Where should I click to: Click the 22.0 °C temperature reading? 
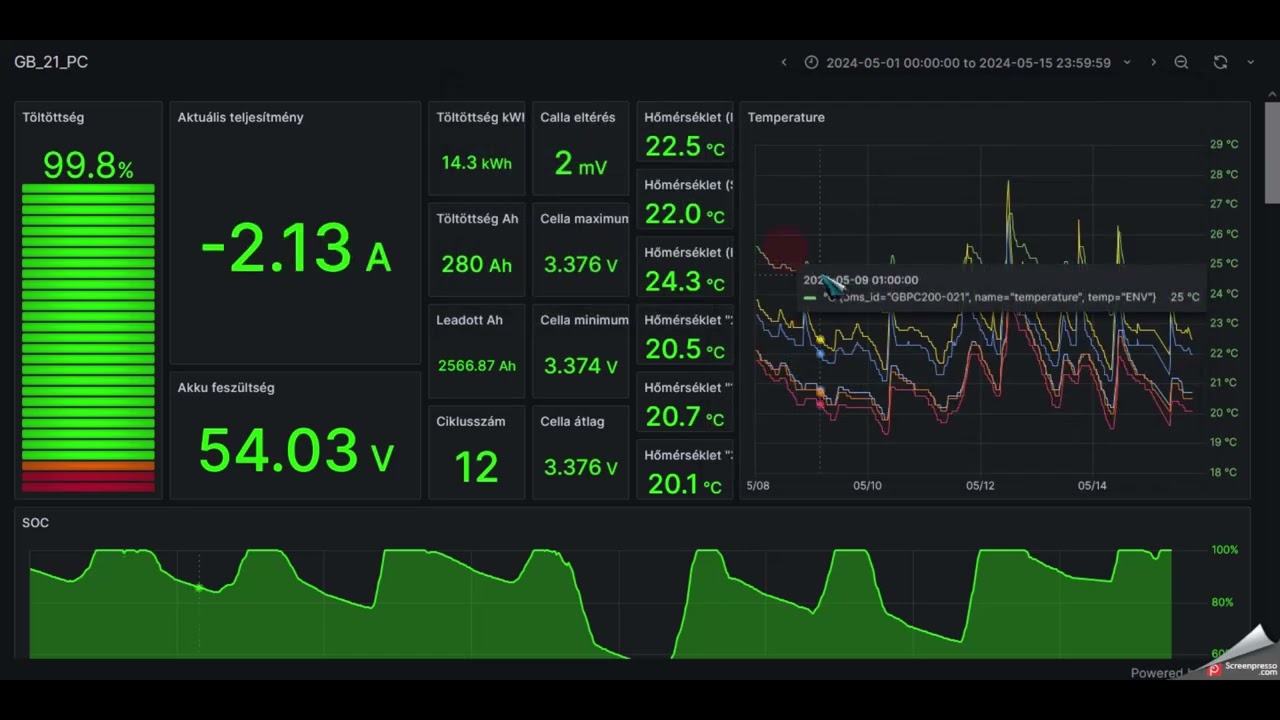click(685, 214)
